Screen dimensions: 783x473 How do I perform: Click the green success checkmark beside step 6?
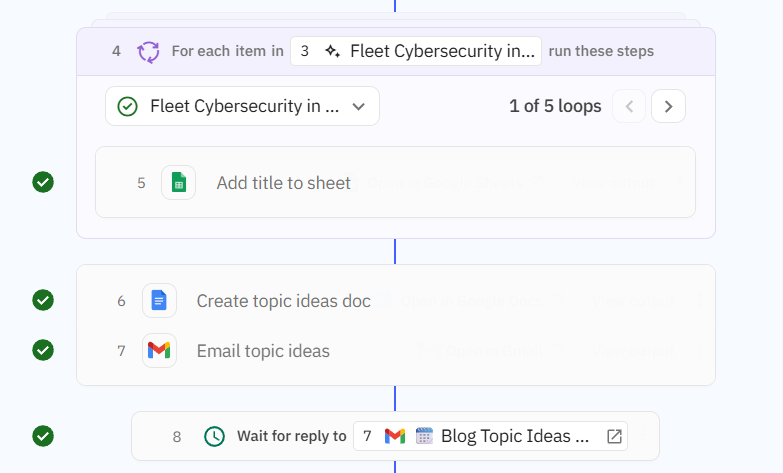point(43,300)
